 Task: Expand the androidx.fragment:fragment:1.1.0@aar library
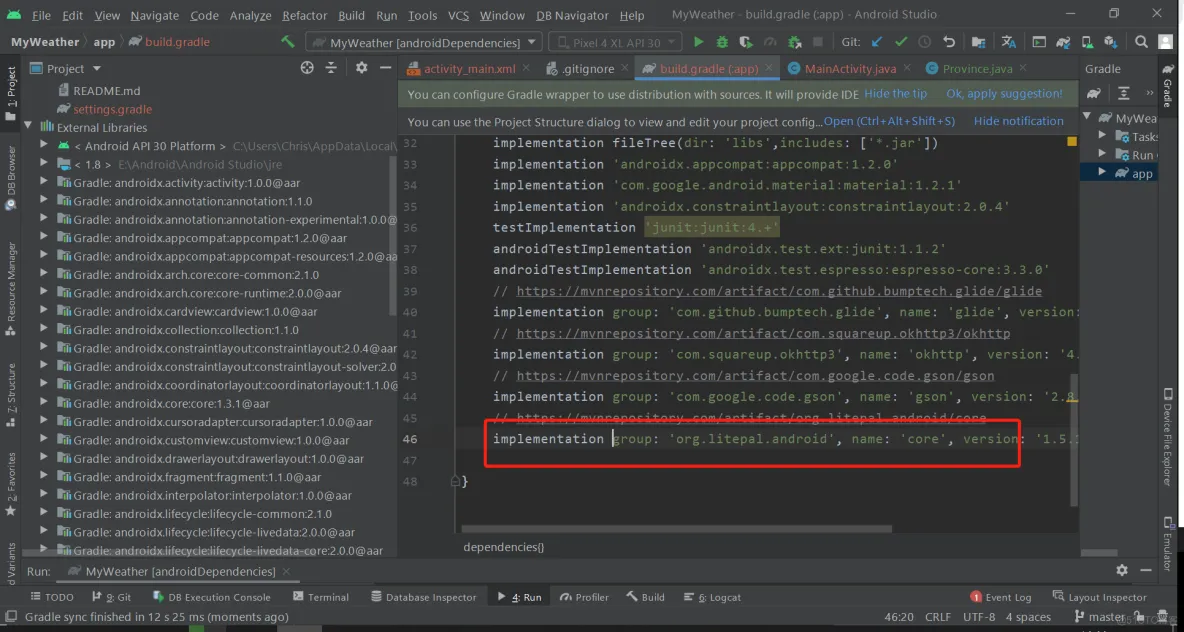pyautogui.click(x=43, y=476)
